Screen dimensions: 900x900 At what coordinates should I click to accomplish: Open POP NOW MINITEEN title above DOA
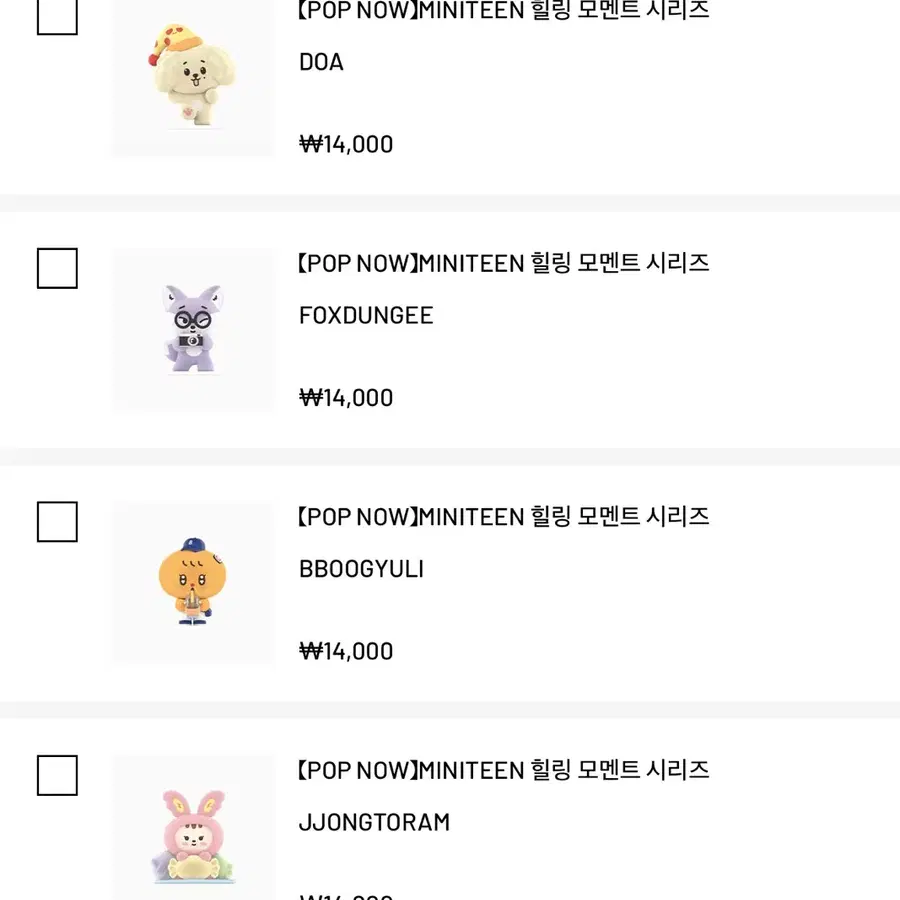tap(503, 11)
